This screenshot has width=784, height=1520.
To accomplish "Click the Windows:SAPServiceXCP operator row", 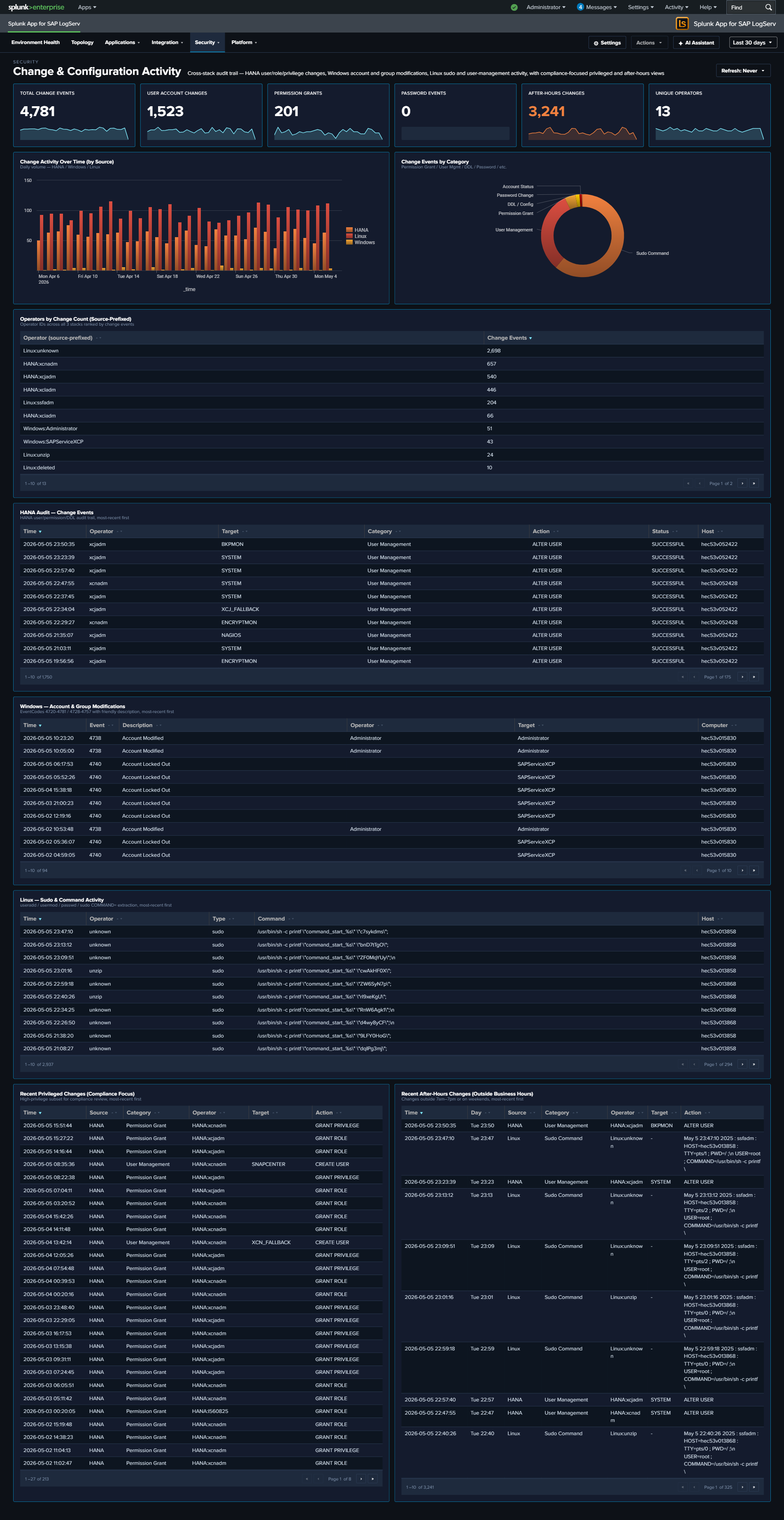I will click(392, 441).
